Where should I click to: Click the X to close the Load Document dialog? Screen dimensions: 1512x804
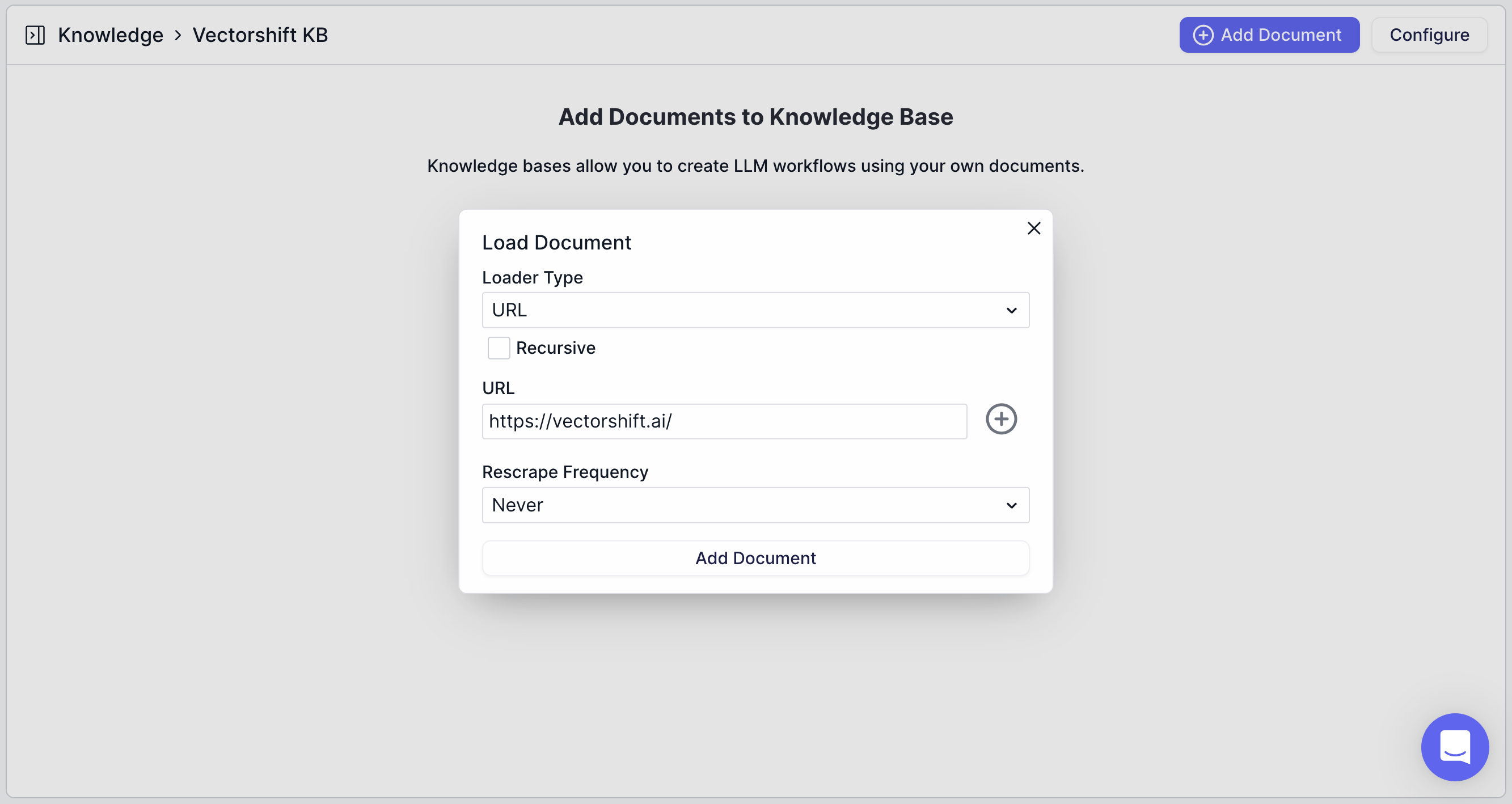coord(1034,228)
